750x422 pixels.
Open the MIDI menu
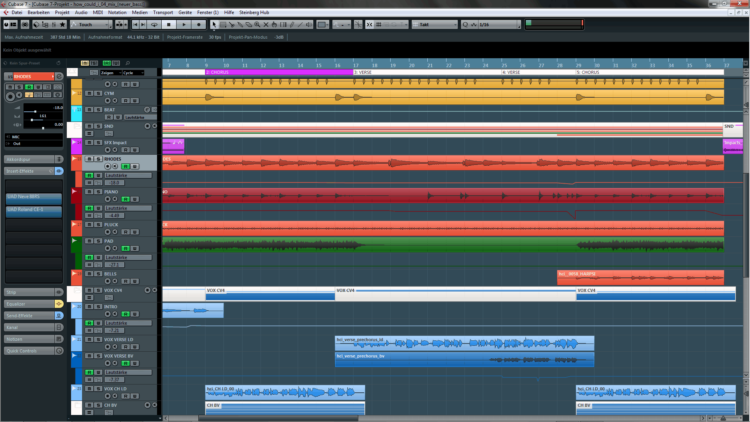(98, 12)
